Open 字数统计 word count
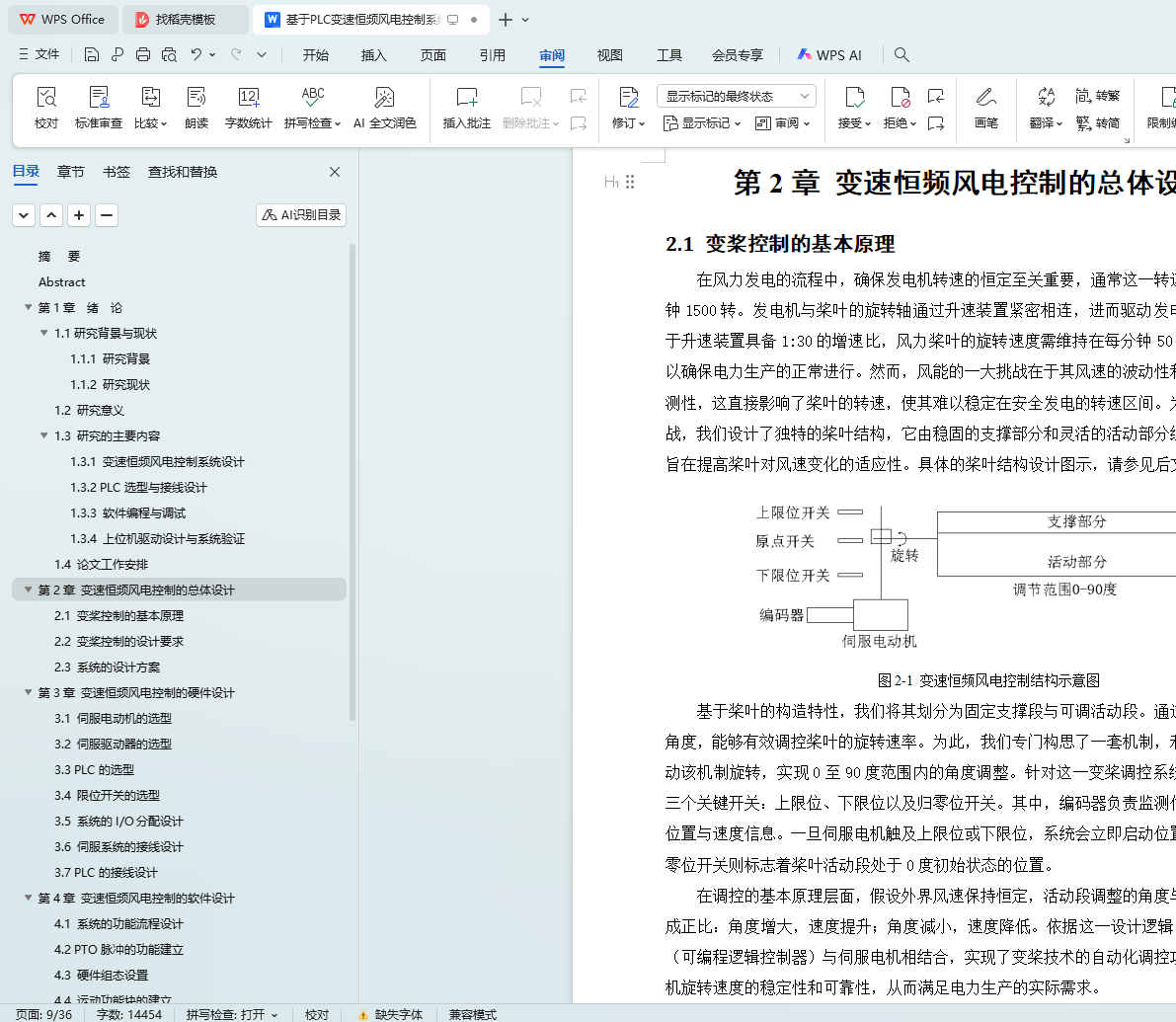 coord(248,108)
